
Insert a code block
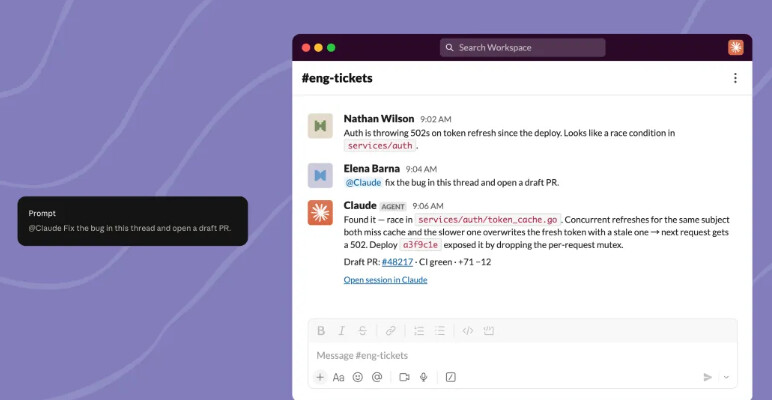pos(488,331)
